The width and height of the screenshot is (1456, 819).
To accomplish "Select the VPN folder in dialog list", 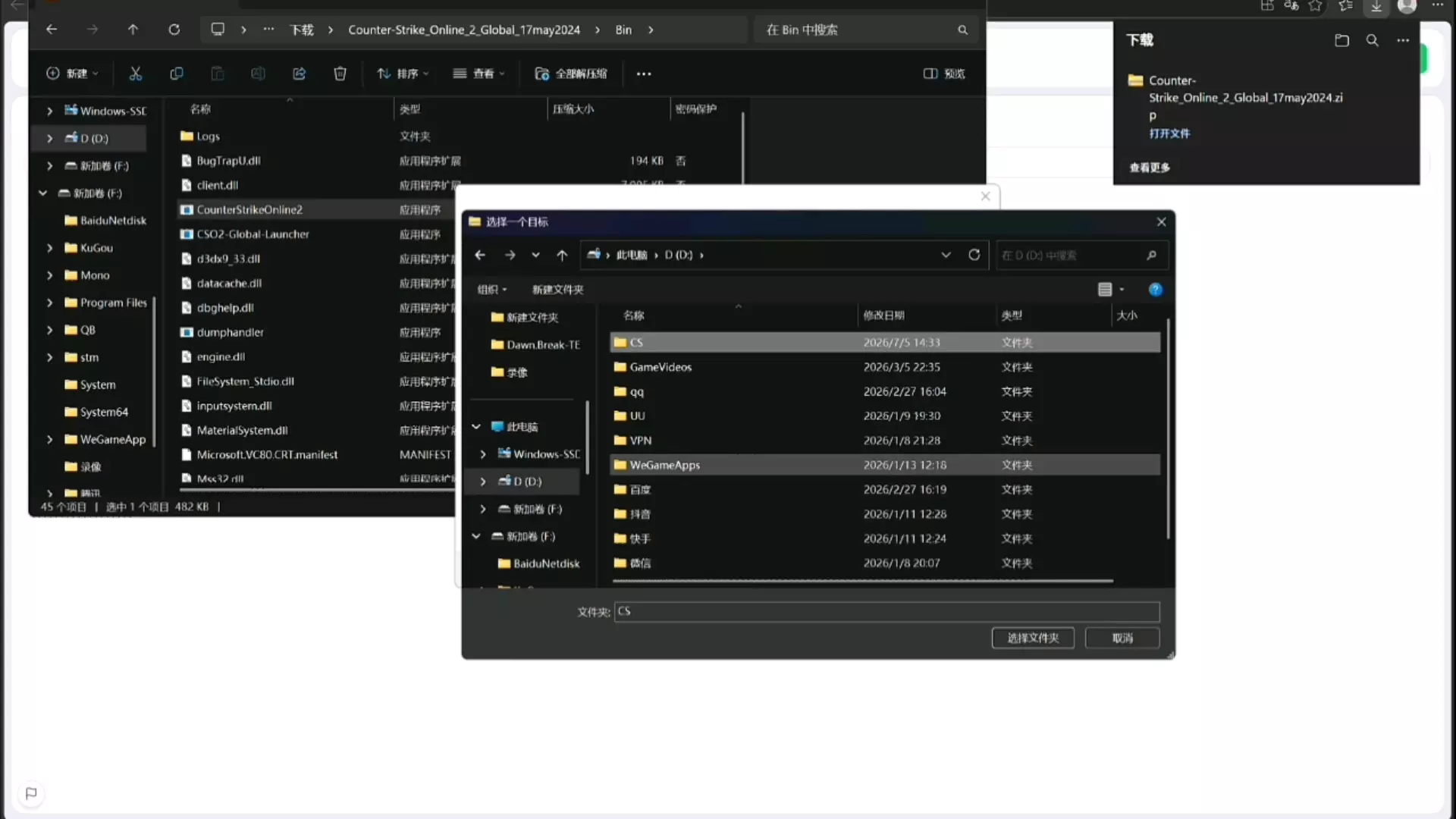I will 884,441.
